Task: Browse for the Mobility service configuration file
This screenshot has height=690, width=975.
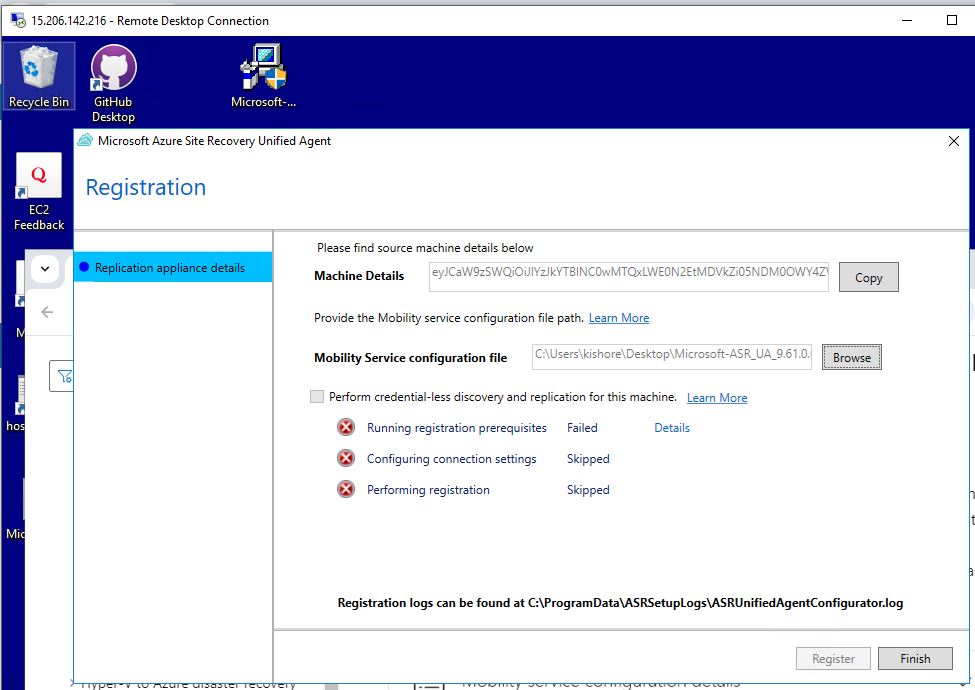Action: tap(851, 357)
